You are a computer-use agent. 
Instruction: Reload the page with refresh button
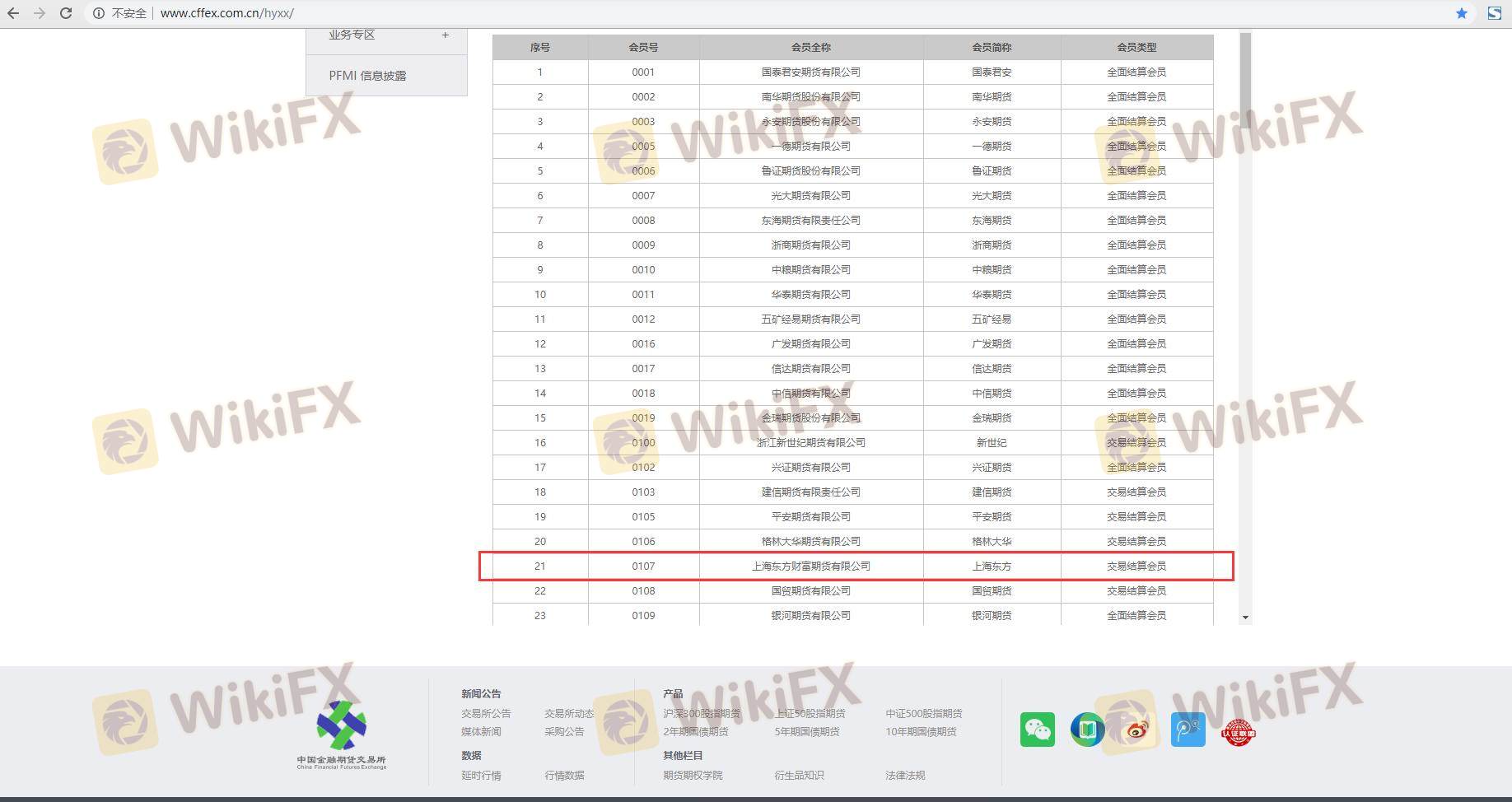(66, 13)
